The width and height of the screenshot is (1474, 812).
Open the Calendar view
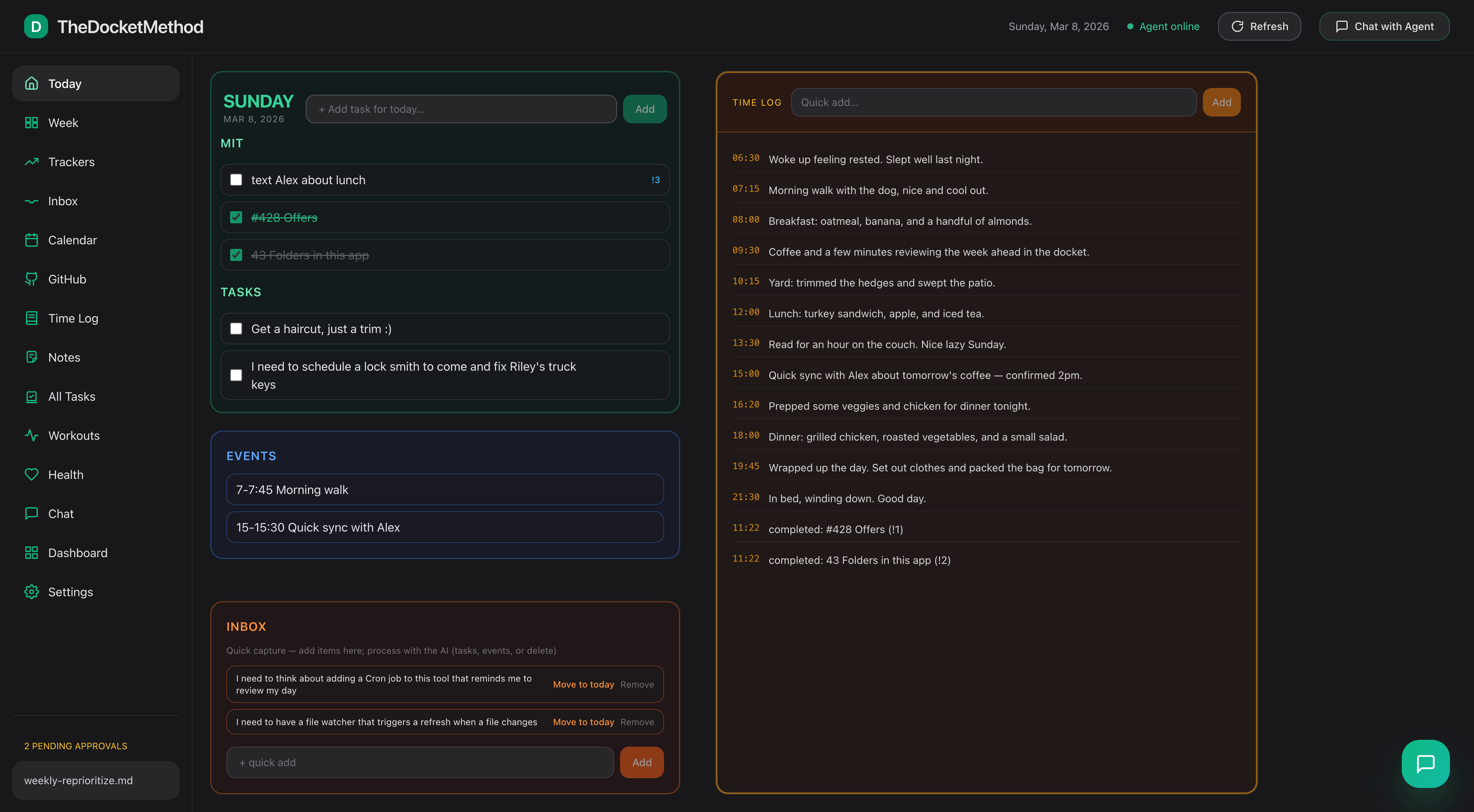pos(73,240)
